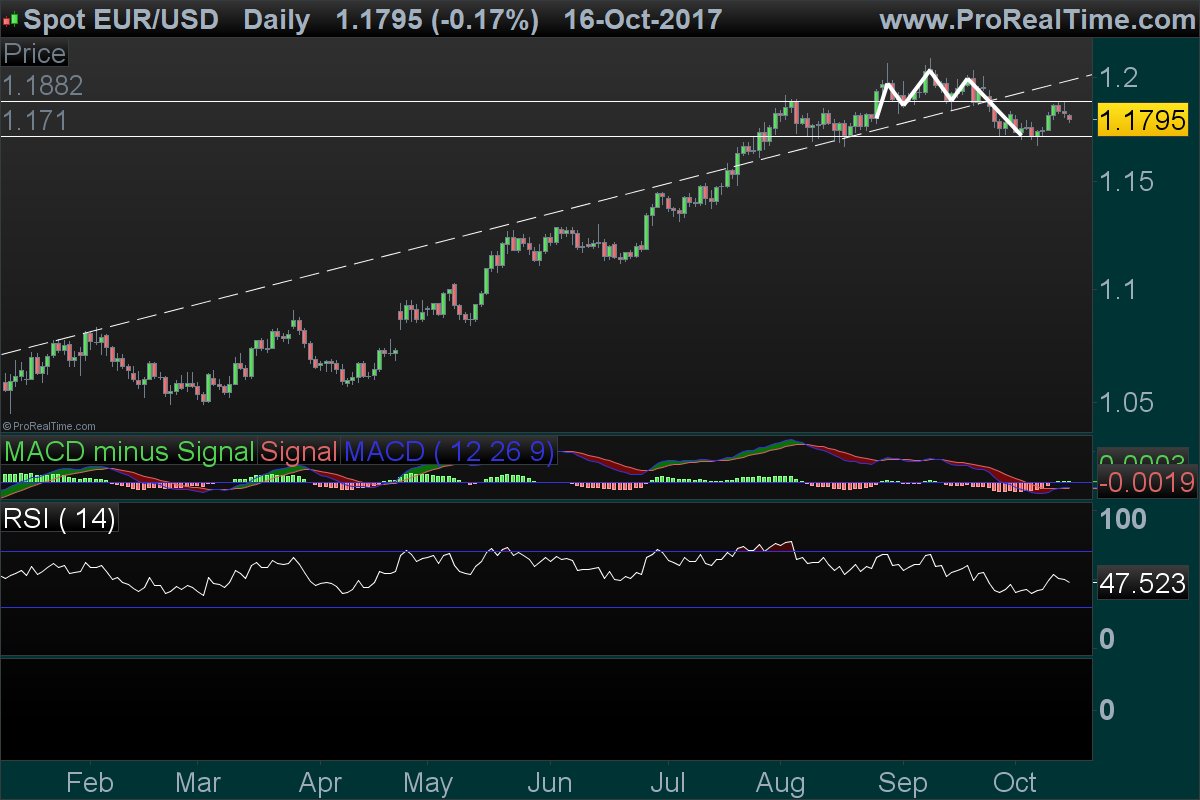1200x800 pixels.
Task: Select the red Signal legend label
Action: pyautogui.click(x=299, y=451)
